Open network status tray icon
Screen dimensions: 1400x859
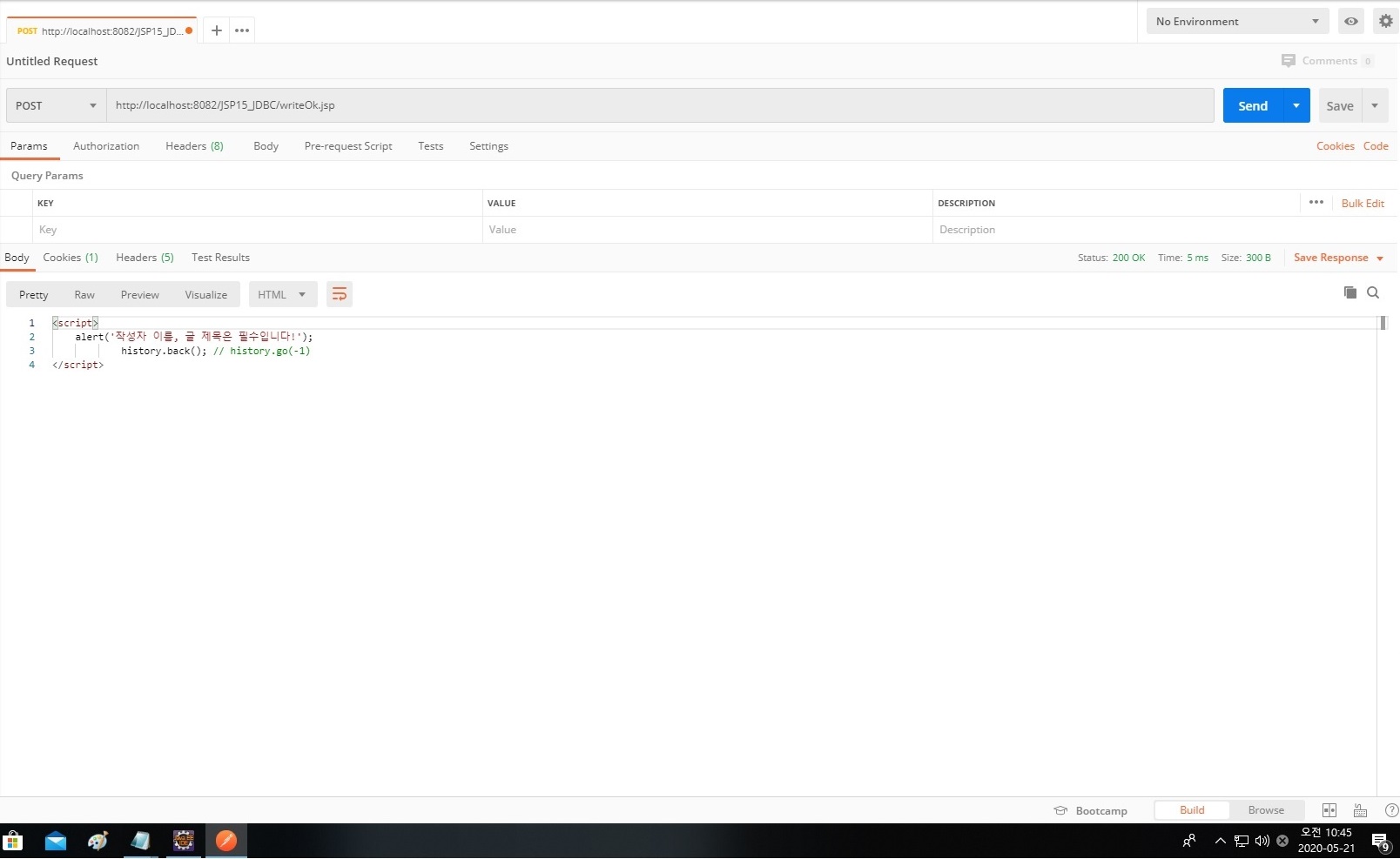tap(1242, 841)
